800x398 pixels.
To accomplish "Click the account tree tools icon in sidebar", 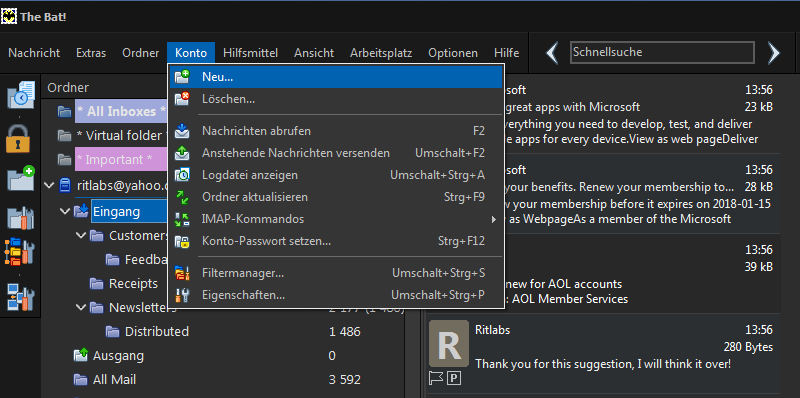I will click(21, 297).
